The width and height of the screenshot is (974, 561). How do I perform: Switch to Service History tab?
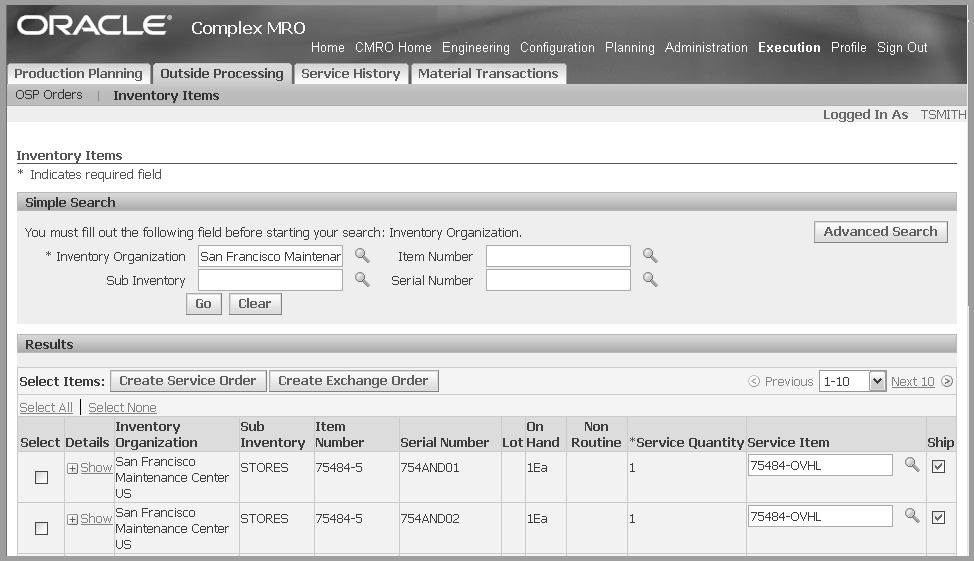click(350, 73)
